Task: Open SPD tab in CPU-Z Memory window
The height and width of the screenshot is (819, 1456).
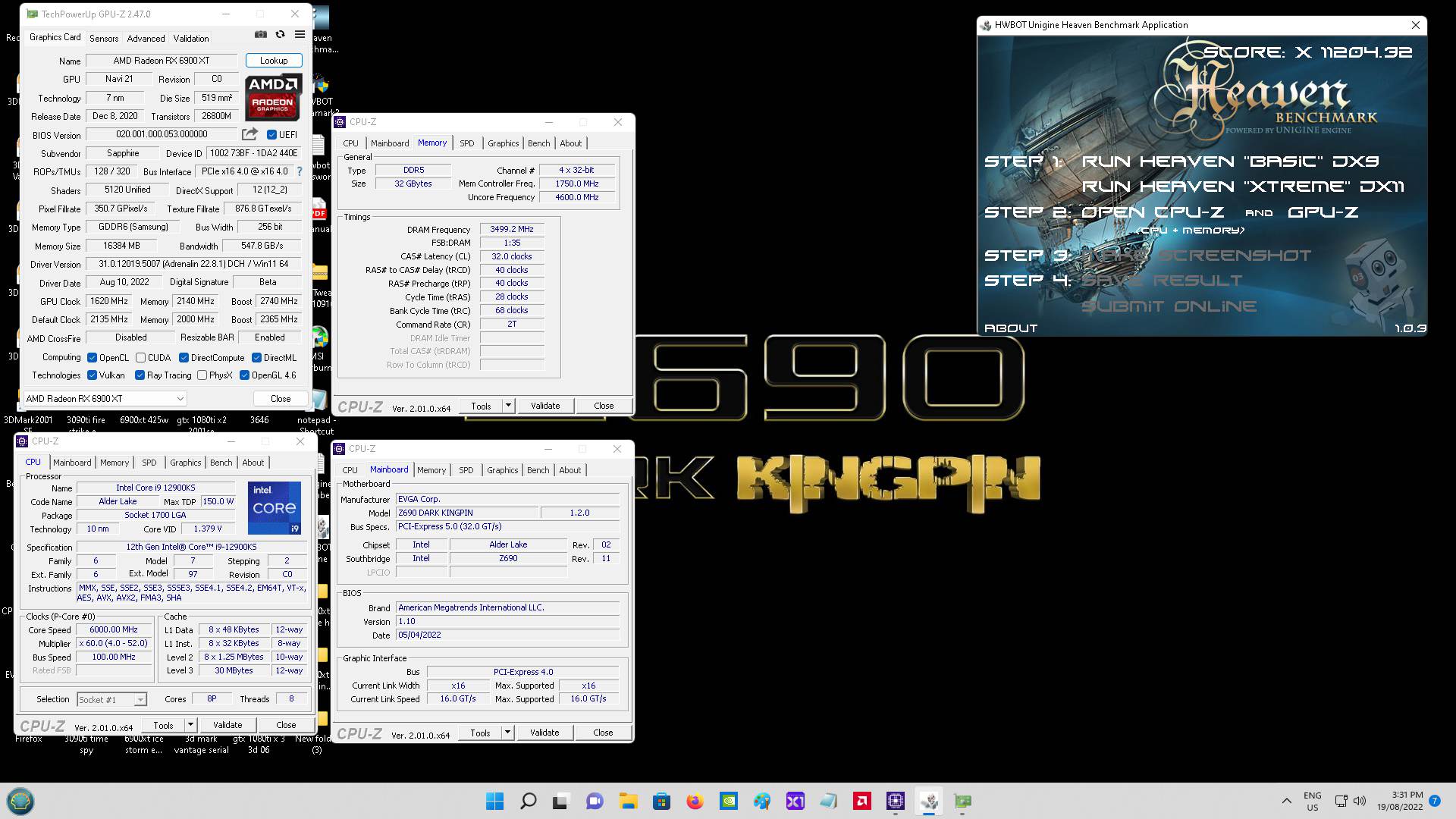Action: pos(467,143)
